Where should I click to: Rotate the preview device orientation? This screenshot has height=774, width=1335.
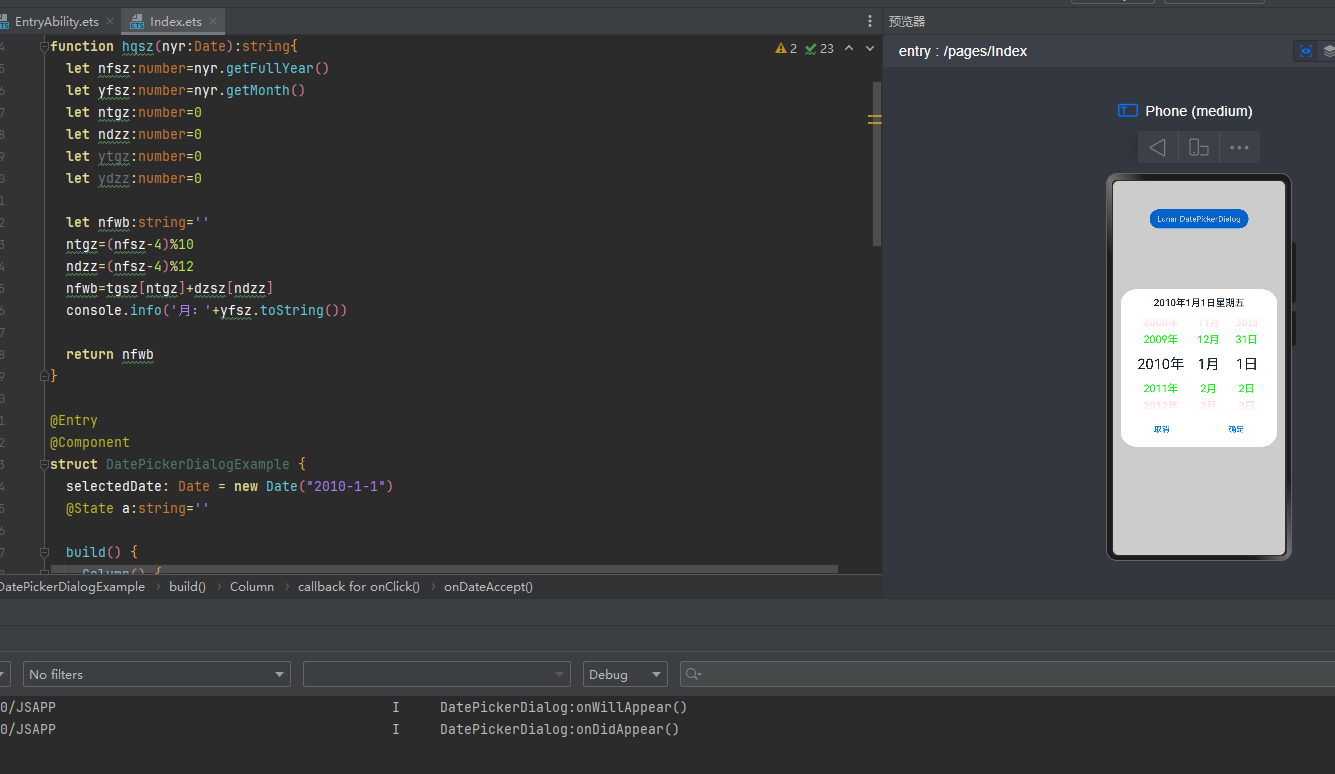(x=1198, y=148)
